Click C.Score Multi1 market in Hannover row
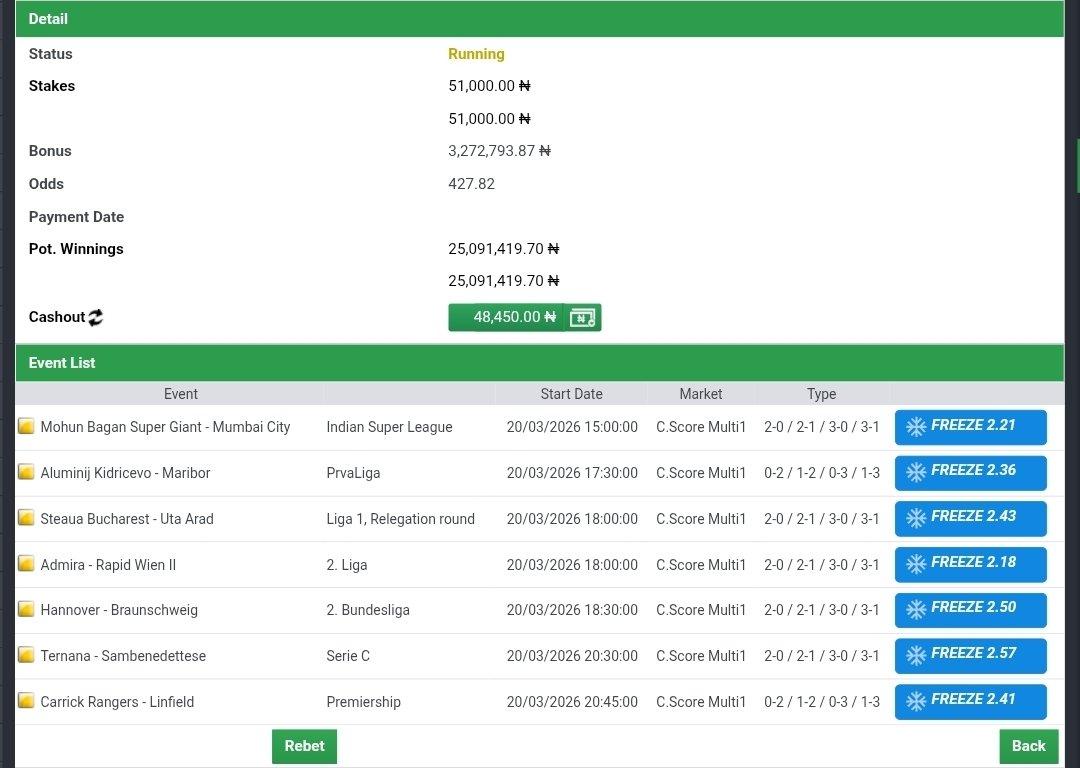The width and height of the screenshot is (1080, 768). [700, 610]
